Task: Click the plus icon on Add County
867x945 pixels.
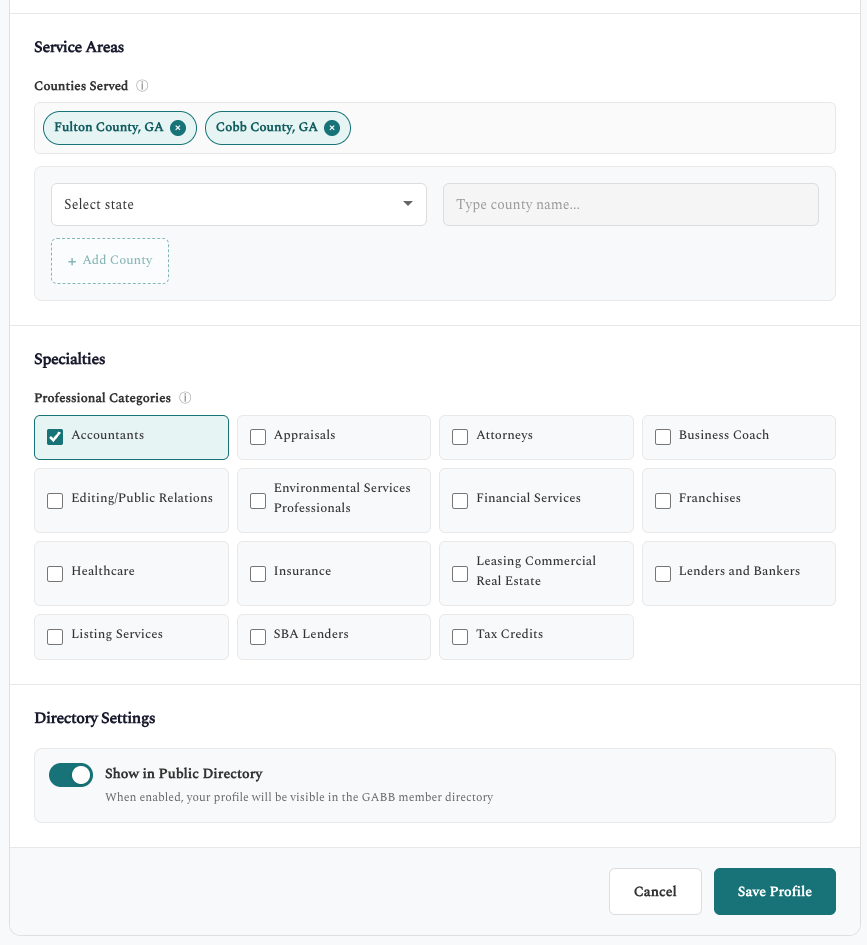Action: (71, 260)
